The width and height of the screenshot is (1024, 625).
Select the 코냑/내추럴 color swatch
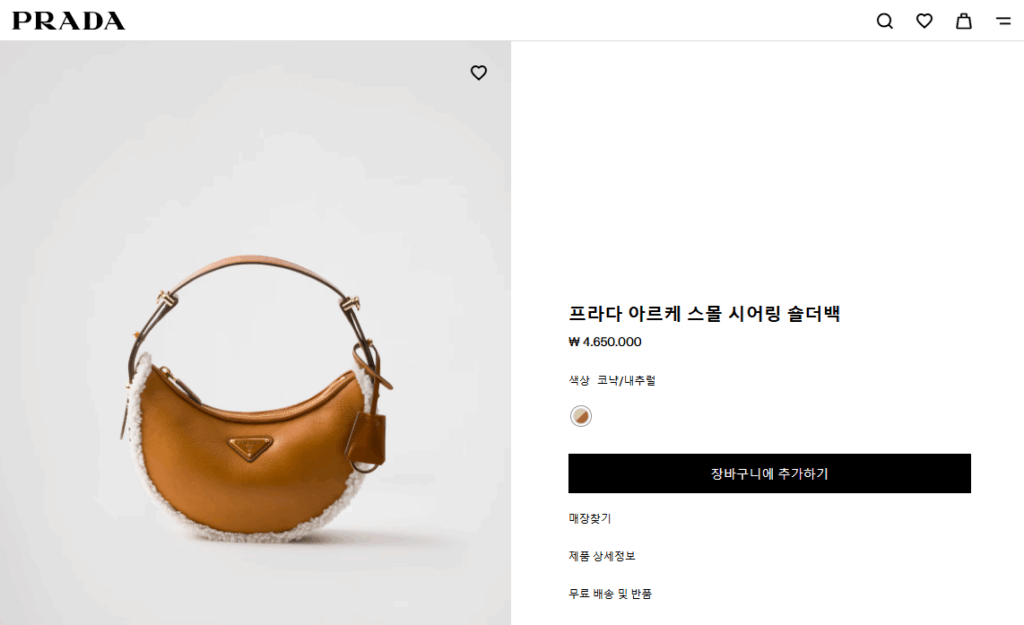click(x=581, y=416)
